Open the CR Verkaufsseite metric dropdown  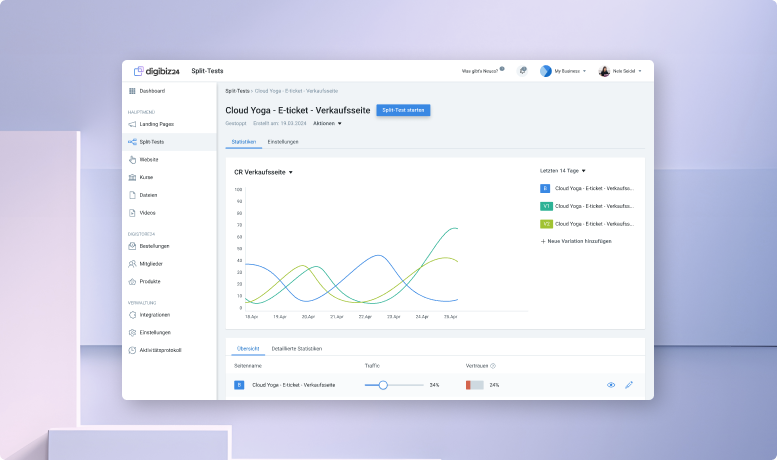pyautogui.click(x=263, y=172)
